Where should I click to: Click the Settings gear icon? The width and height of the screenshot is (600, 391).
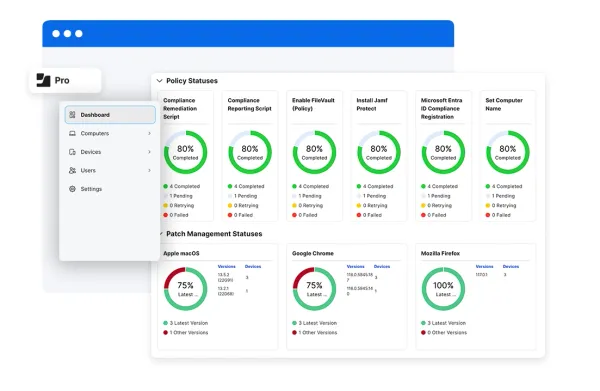pos(72,189)
